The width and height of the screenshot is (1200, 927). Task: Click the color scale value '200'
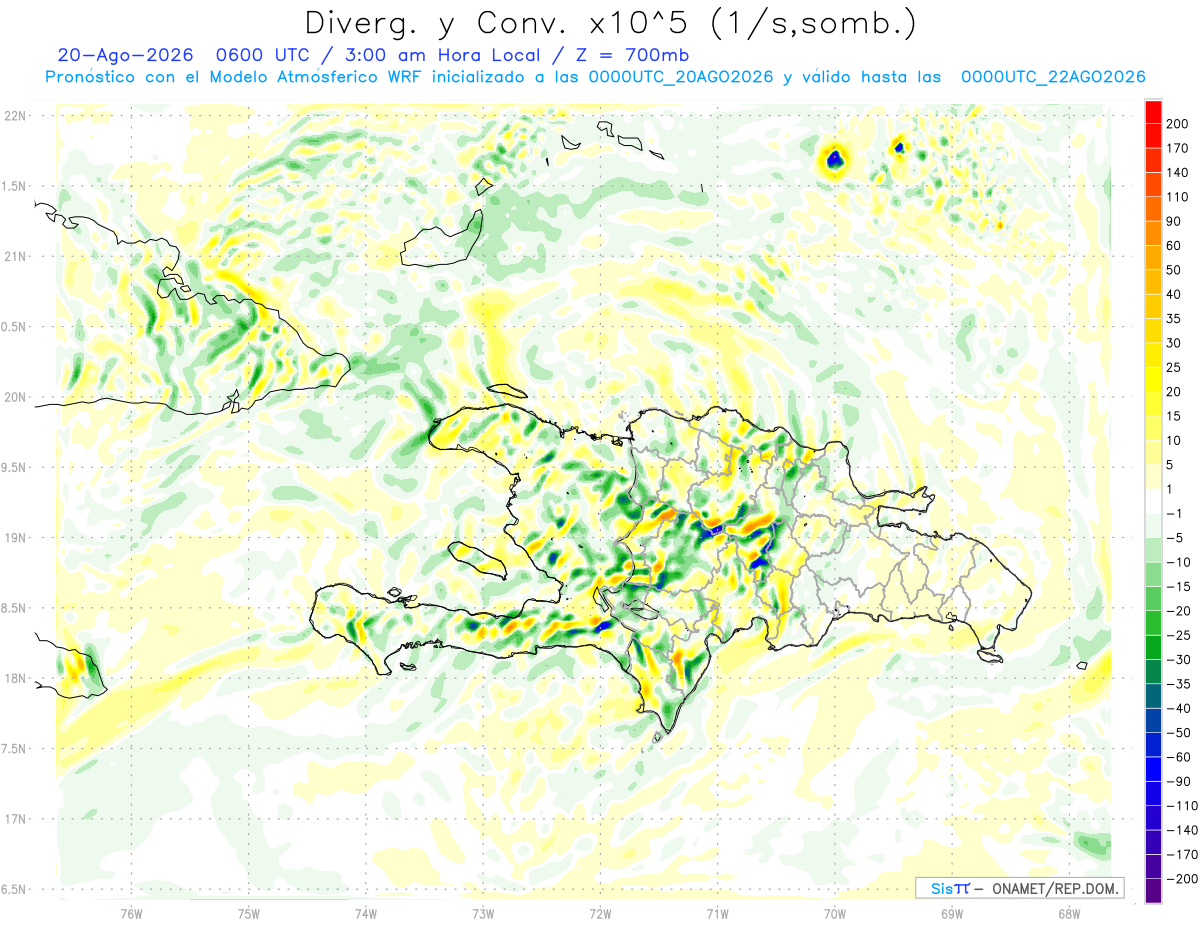[x=1178, y=123]
